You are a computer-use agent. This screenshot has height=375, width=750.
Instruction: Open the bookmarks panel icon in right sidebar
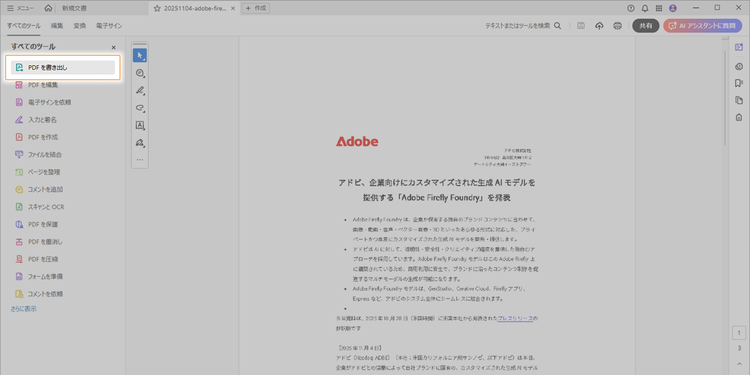(x=739, y=83)
